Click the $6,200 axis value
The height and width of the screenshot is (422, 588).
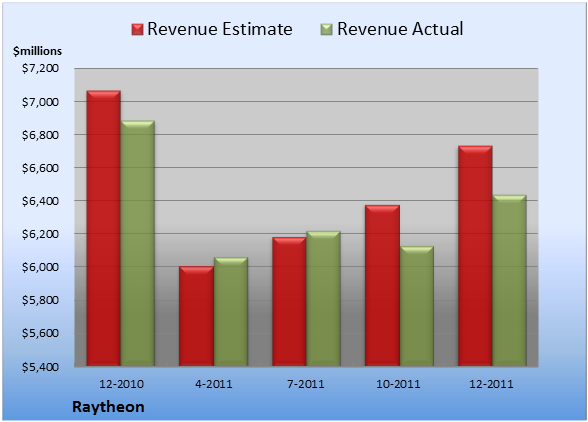tap(40, 234)
